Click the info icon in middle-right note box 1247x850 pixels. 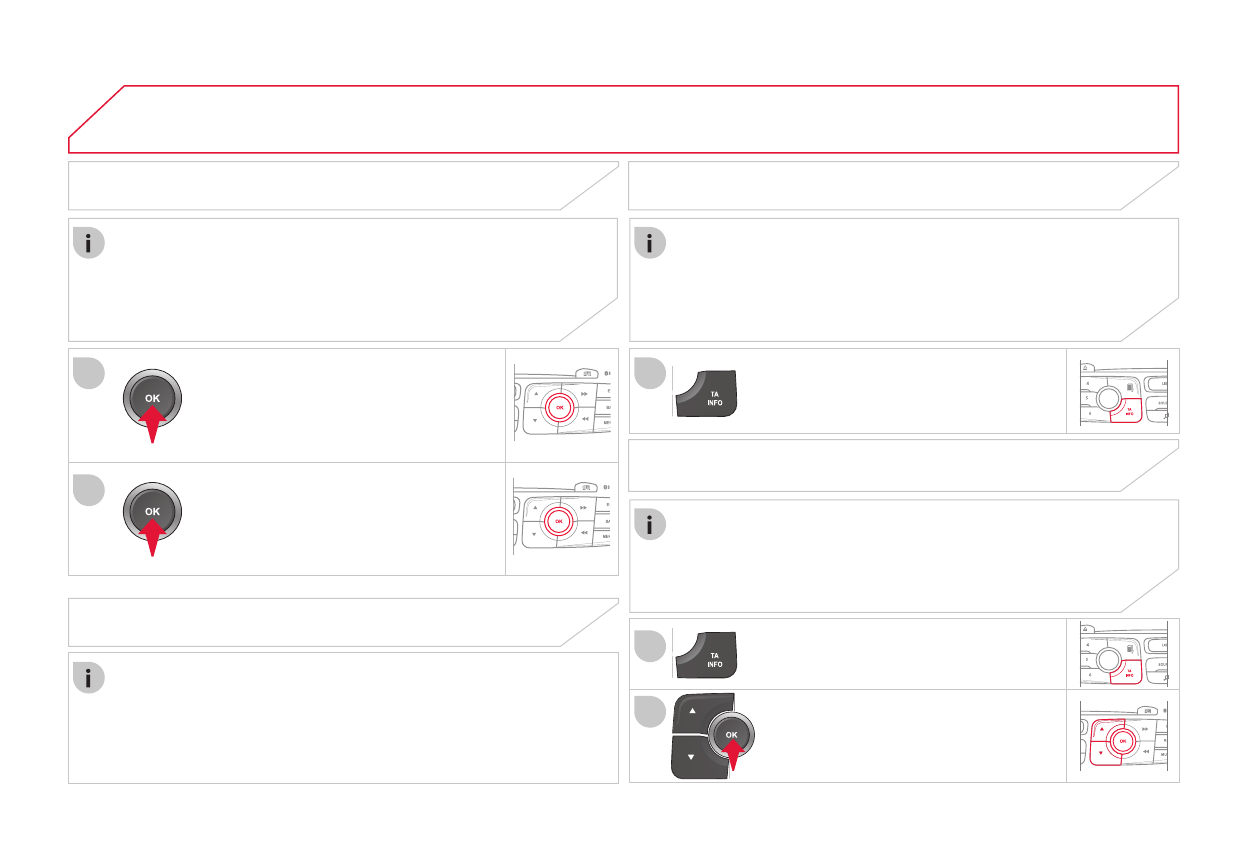pos(650,524)
